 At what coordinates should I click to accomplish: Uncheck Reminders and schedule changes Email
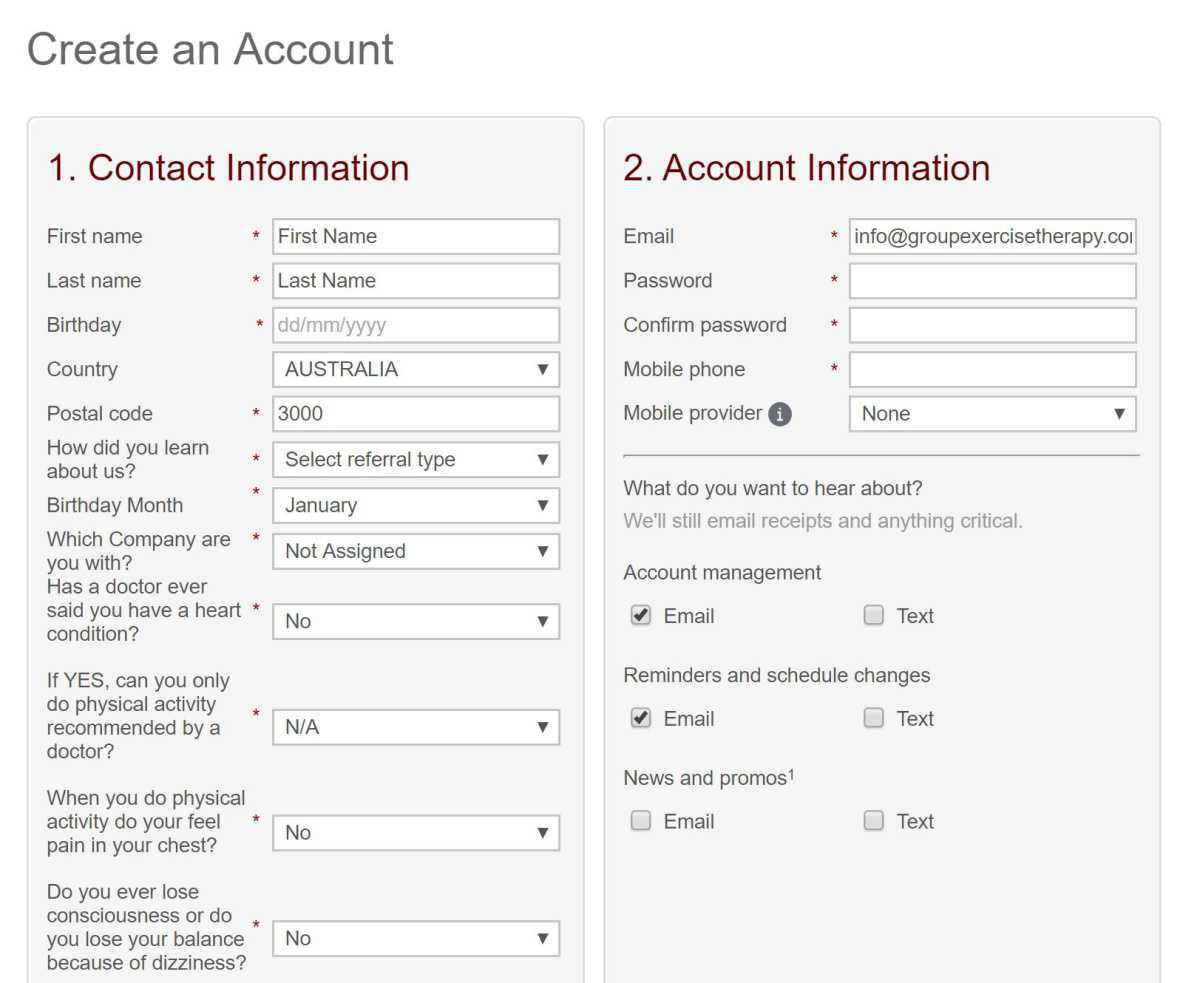[641, 719]
